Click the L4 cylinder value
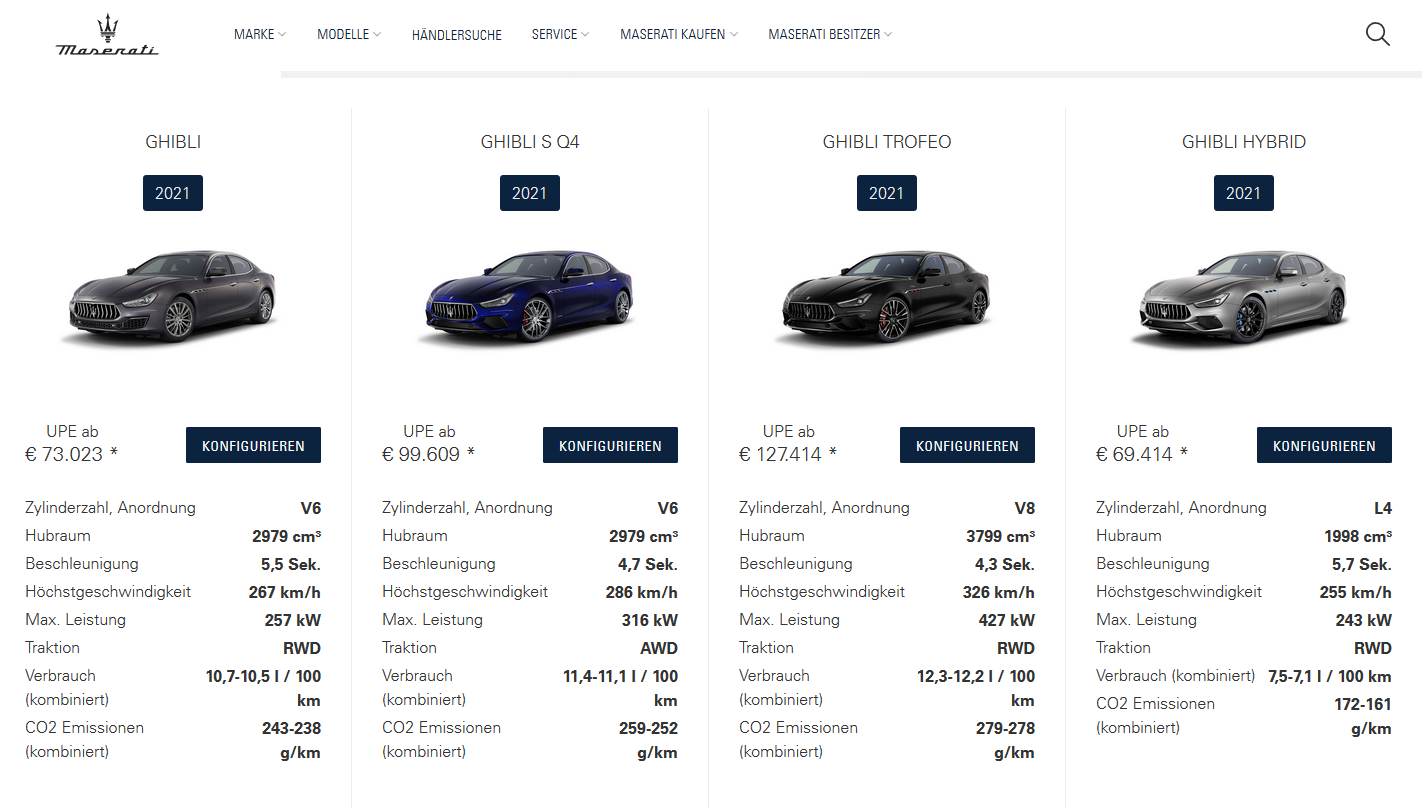 point(1382,508)
